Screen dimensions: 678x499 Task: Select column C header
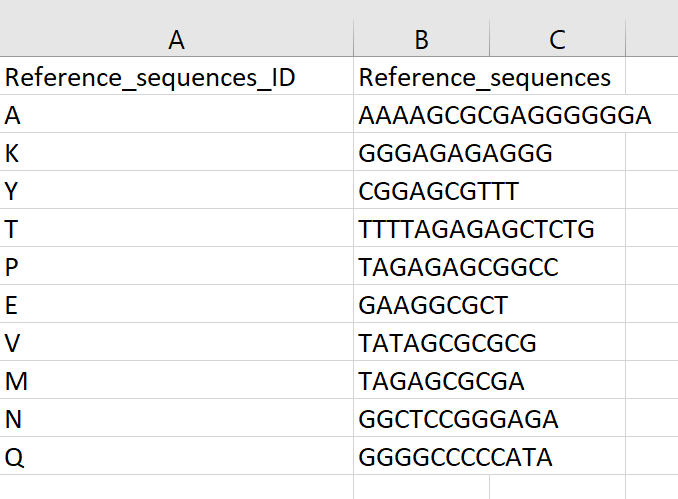(x=557, y=40)
